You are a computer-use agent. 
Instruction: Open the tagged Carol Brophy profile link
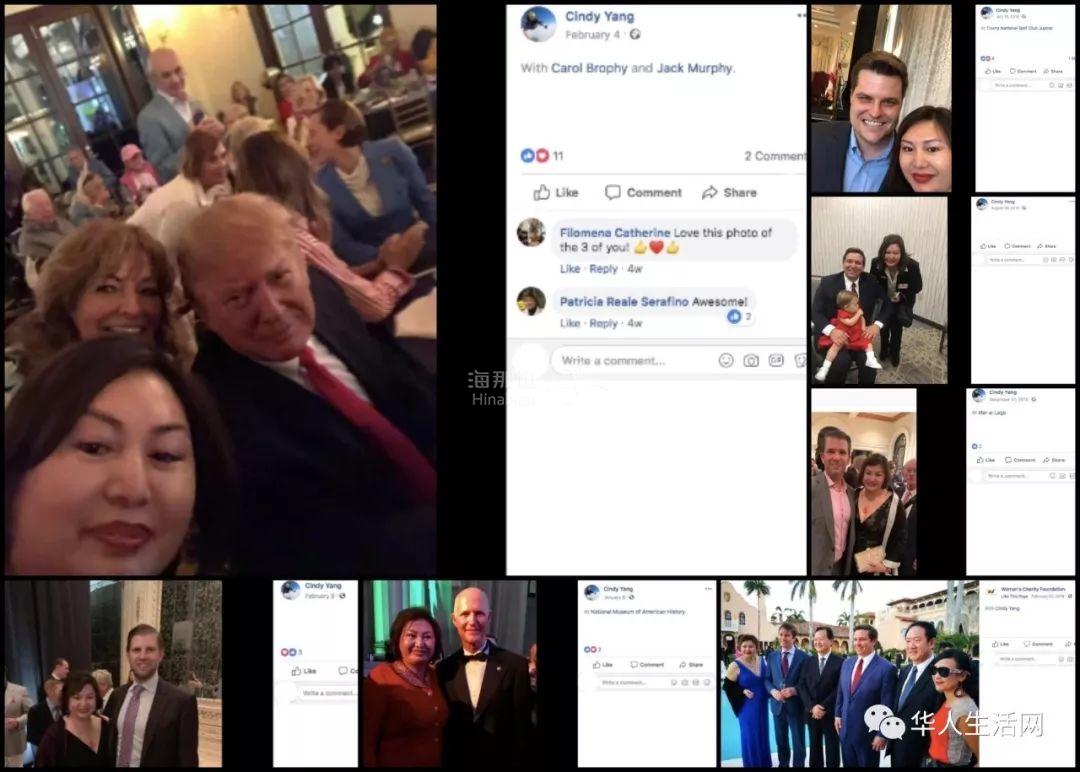pyautogui.click(x=589, y=68)
